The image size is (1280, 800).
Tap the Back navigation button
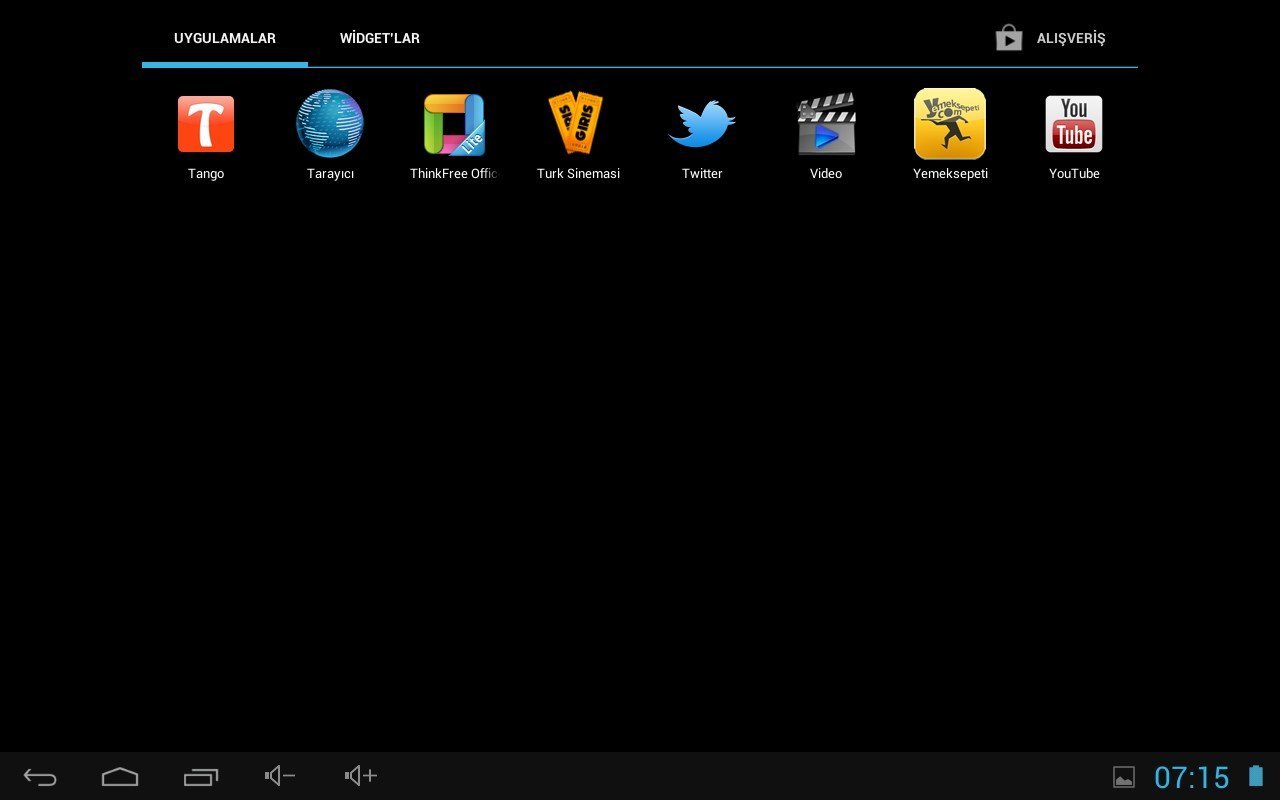tap(40, 776)
